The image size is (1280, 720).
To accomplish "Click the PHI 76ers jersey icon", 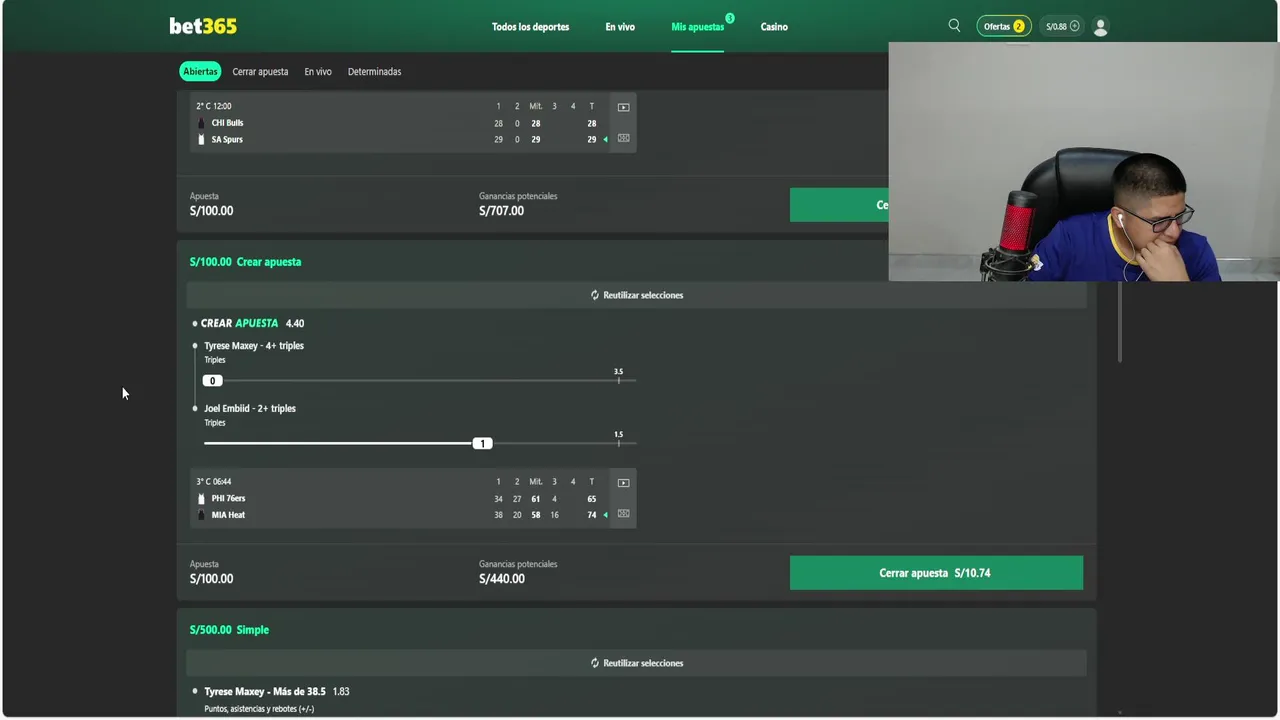I will 201,498.
